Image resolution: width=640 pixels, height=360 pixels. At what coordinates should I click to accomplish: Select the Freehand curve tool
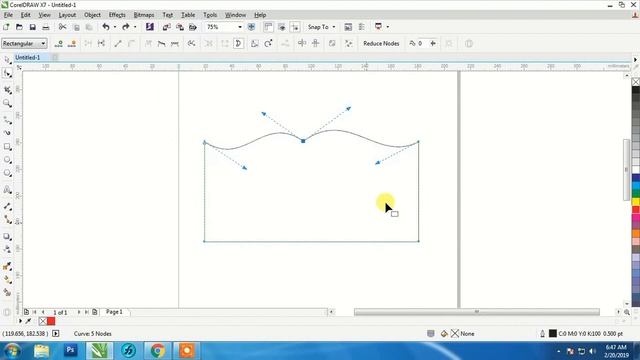[7, 120]
